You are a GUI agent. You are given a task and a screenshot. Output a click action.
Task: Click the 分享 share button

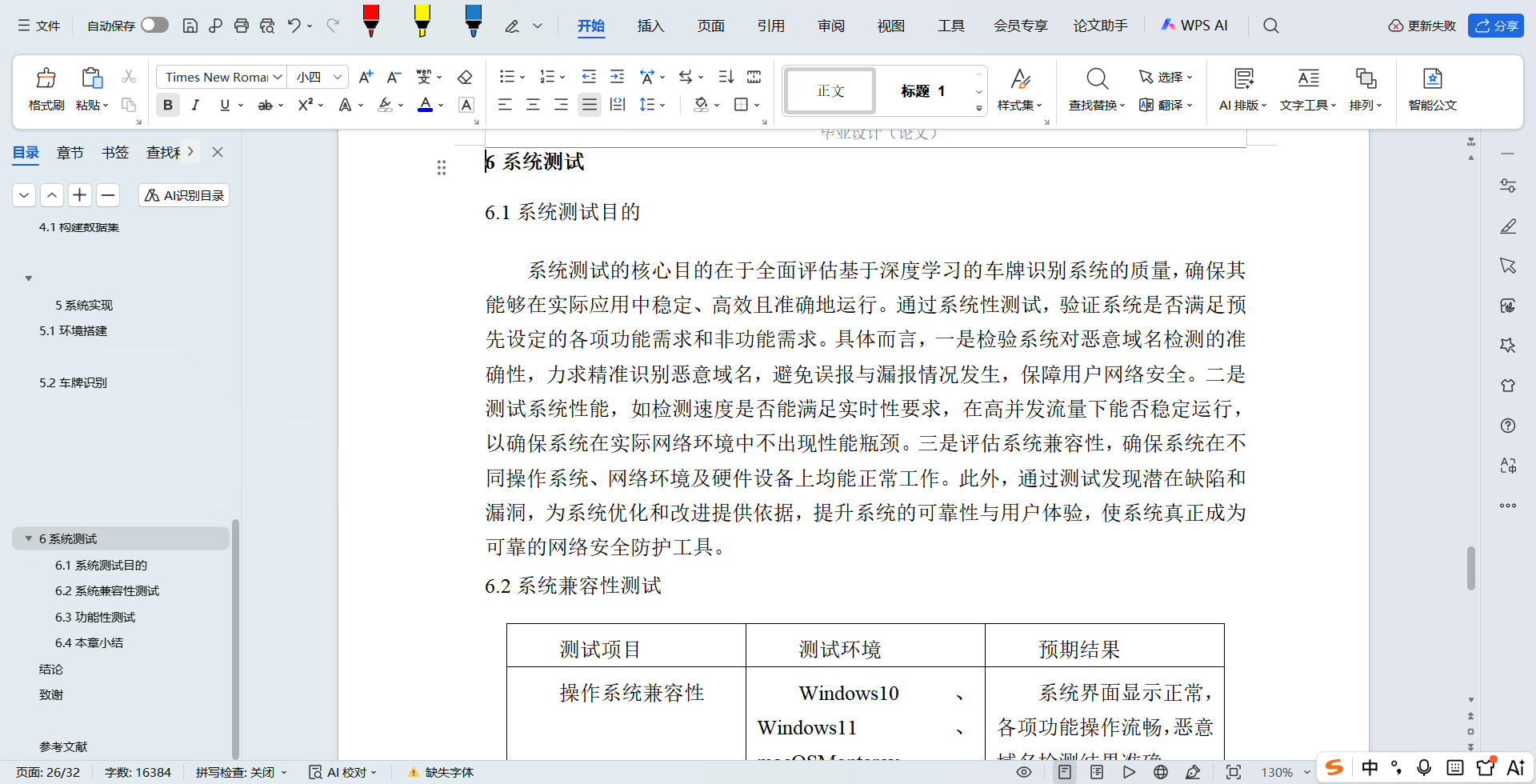coord(1496,26)
